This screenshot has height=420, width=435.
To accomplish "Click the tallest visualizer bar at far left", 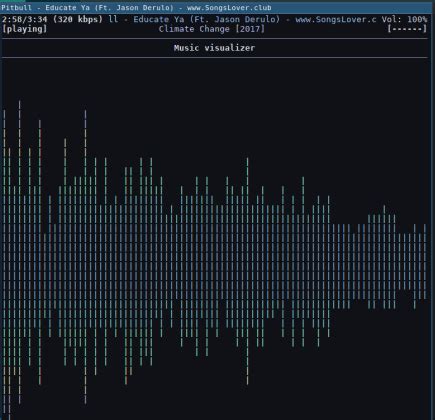I will tap(20, 252).
